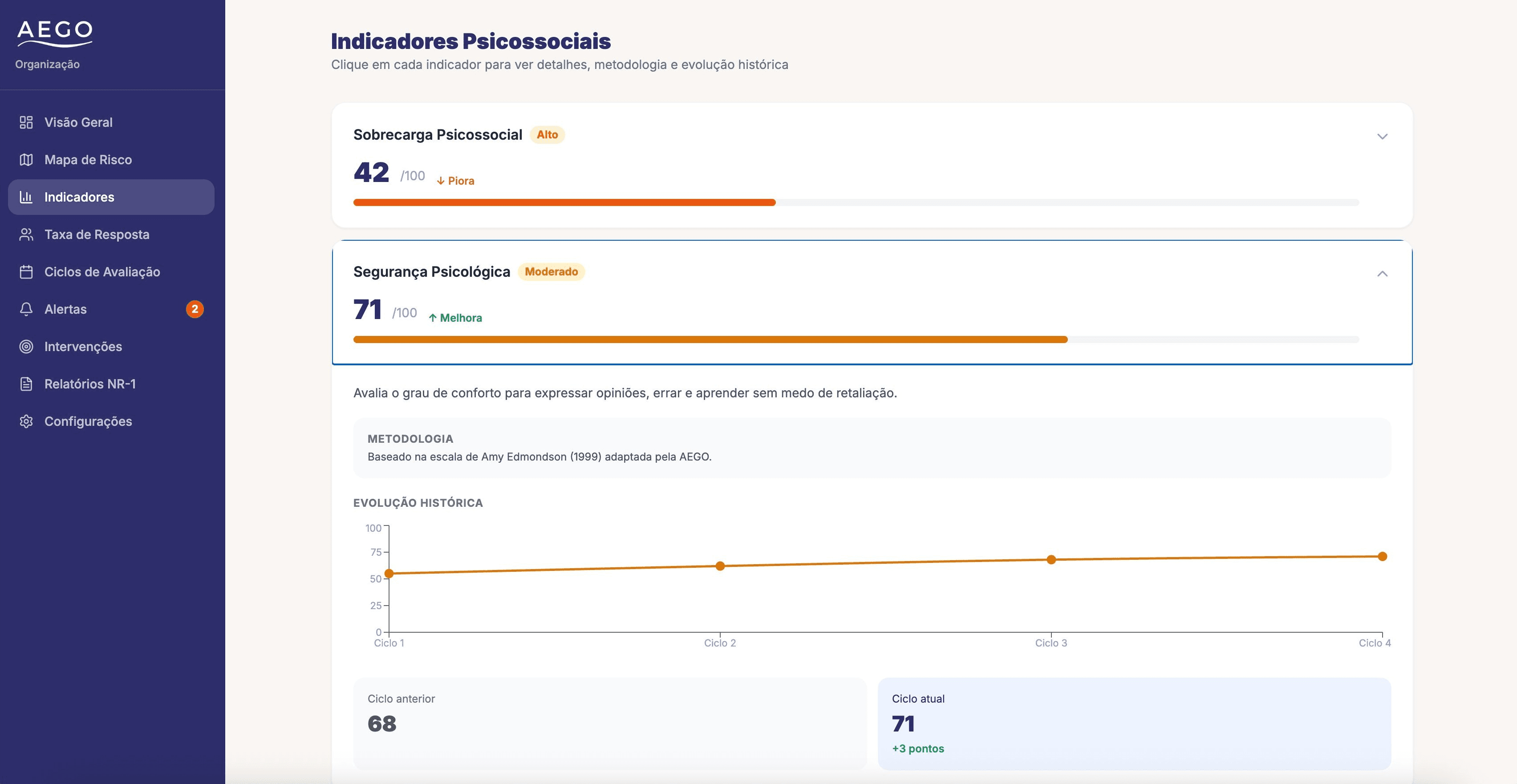Screen dimensions: 1517x784
Task: Click the Ciclos de Avaliação calendar icon
Action: click(26, 272)
